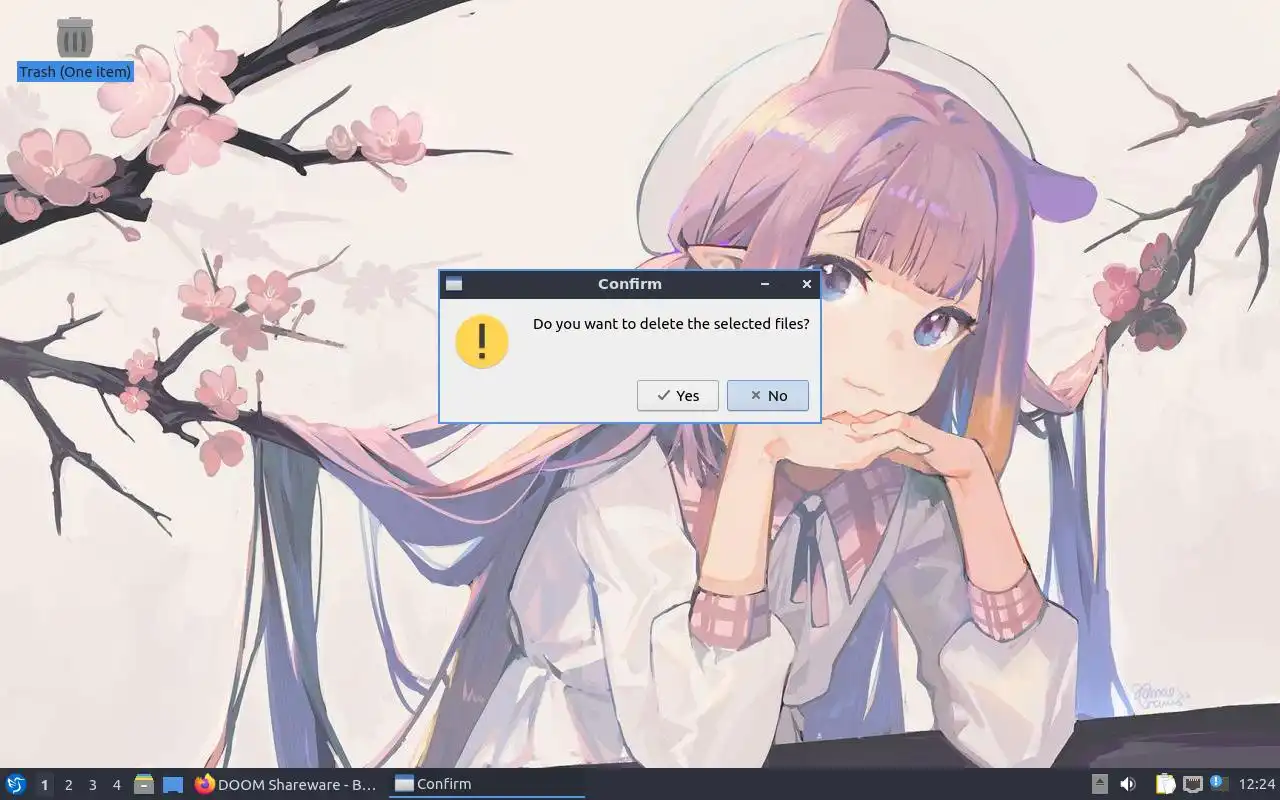Open the removable media eject tray icon
The height and width of the screenshot is (800, 1280).
point(1099,784)
